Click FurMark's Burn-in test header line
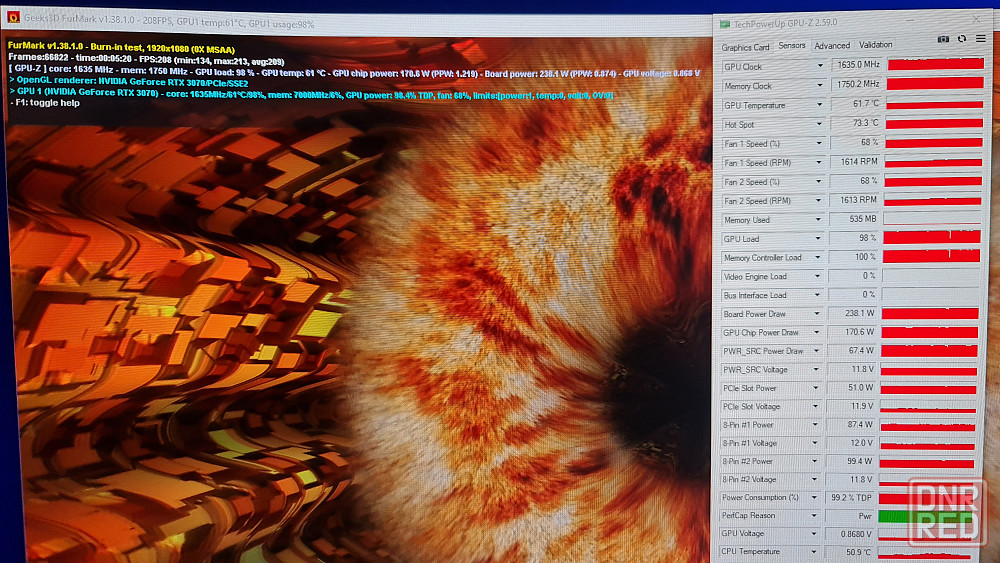The height and width of the screenshot is (563, 1000). point(121,48)
